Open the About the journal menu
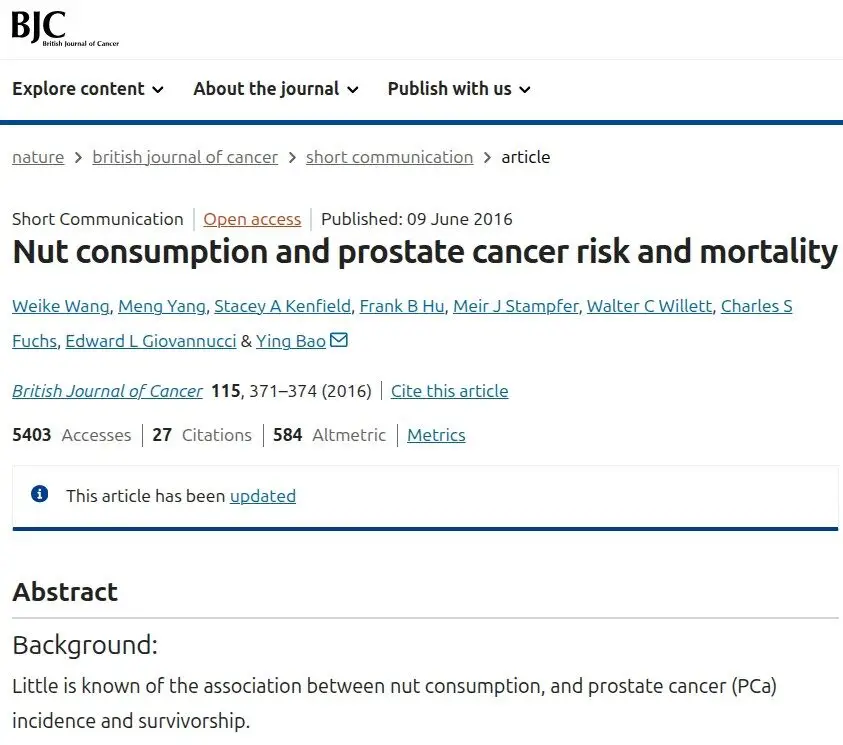The width and height of the screenshot is (843, 745). click(x=276, y=89)
